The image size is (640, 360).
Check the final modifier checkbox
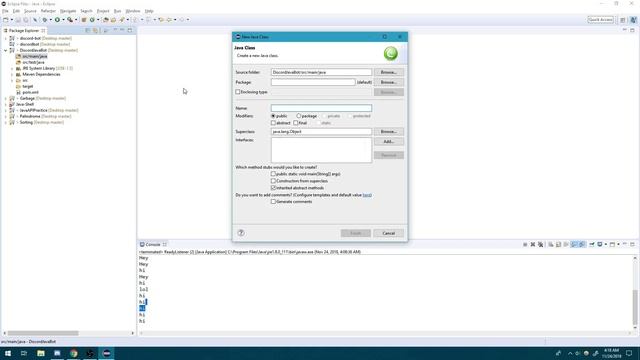click(x=296, y=123)
